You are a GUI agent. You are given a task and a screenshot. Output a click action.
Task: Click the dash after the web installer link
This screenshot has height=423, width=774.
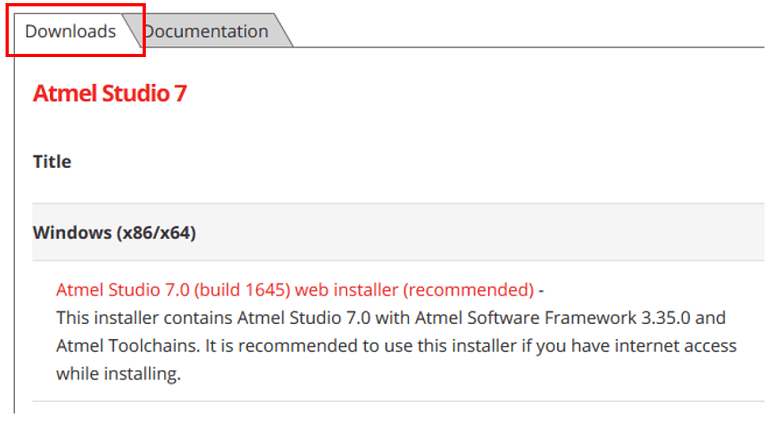click(x=541, y=290)
